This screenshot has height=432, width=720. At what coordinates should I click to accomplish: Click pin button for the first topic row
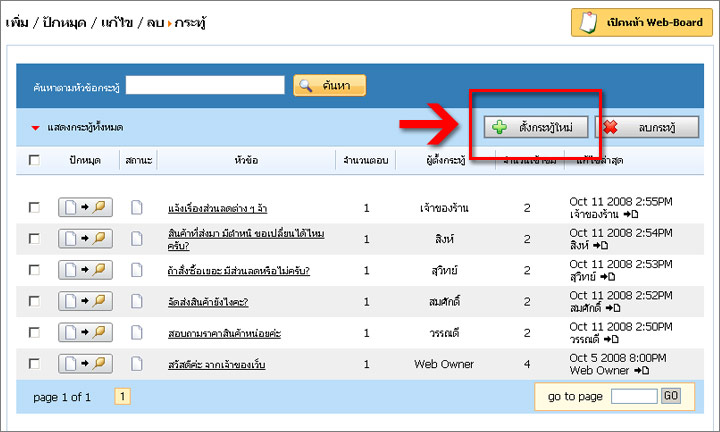85,208
